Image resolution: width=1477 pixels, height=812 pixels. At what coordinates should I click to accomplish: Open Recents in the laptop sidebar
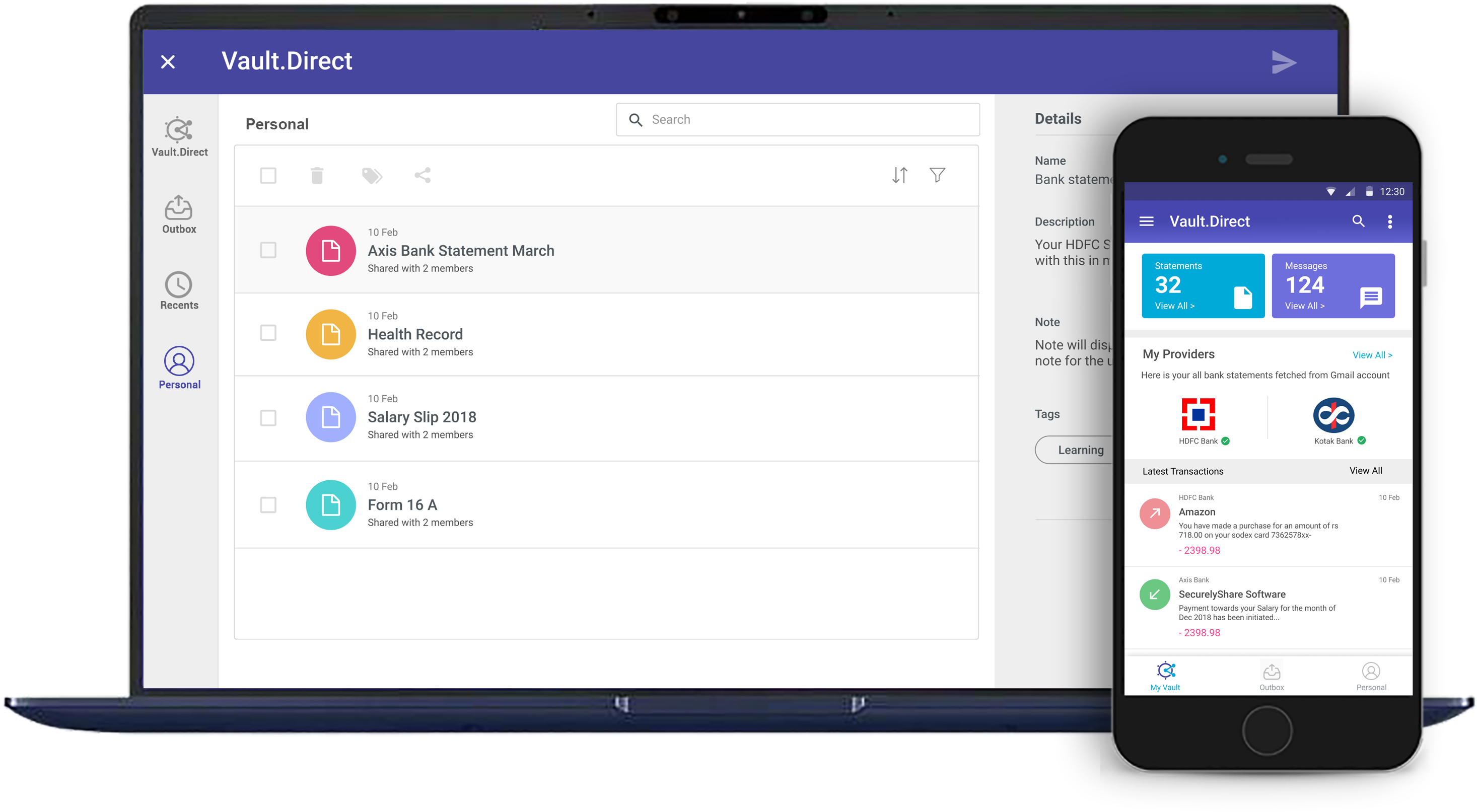click(x=179, y=291)
